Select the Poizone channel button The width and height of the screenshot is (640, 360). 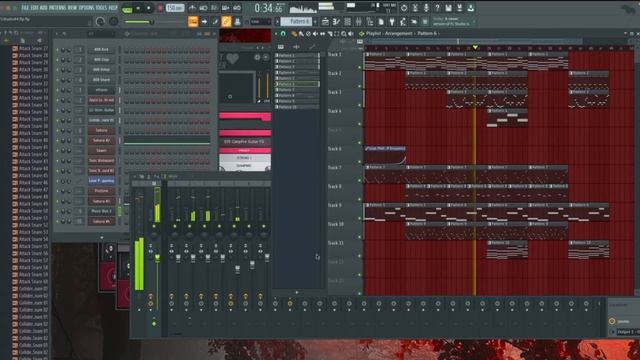click(101, 191)
